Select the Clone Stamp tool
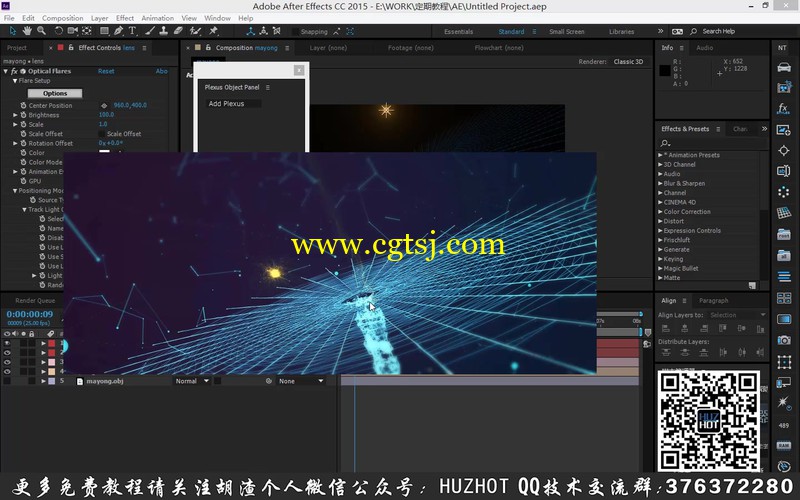The height and width of the screenshot is (500, 800). pos(163,31)
